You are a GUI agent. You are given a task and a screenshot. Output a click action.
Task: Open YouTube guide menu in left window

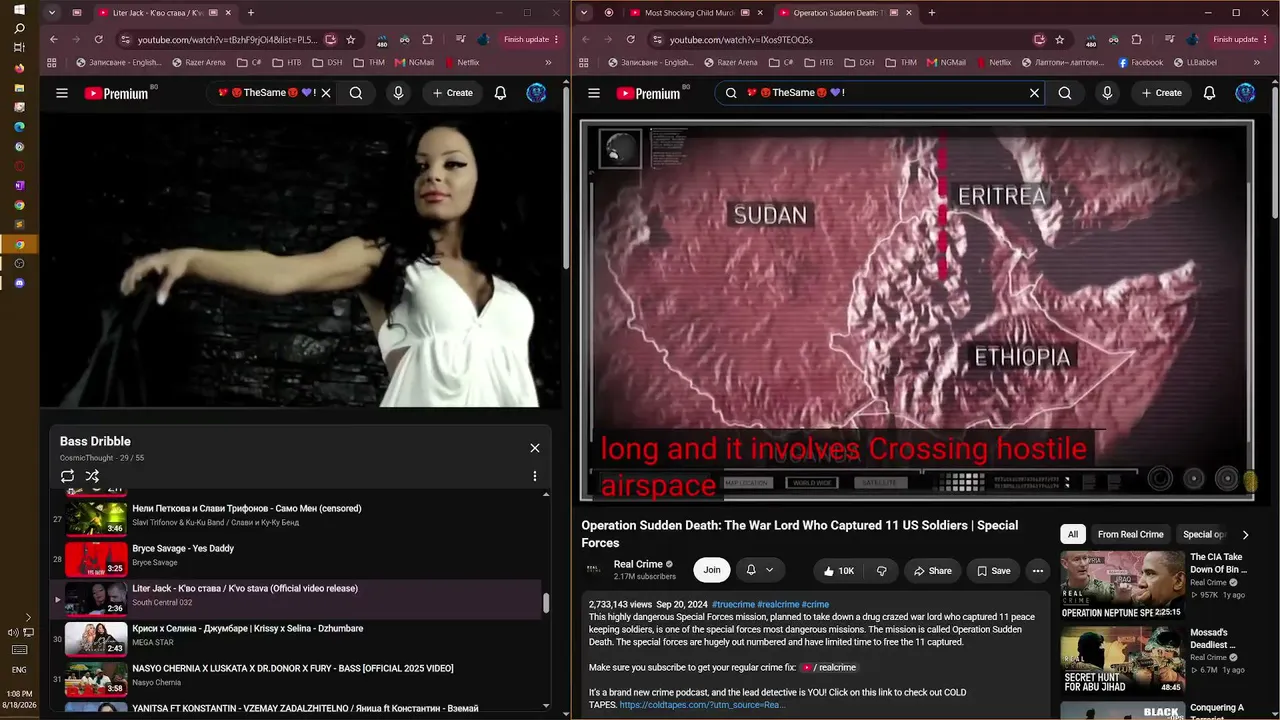pos(62,93)
